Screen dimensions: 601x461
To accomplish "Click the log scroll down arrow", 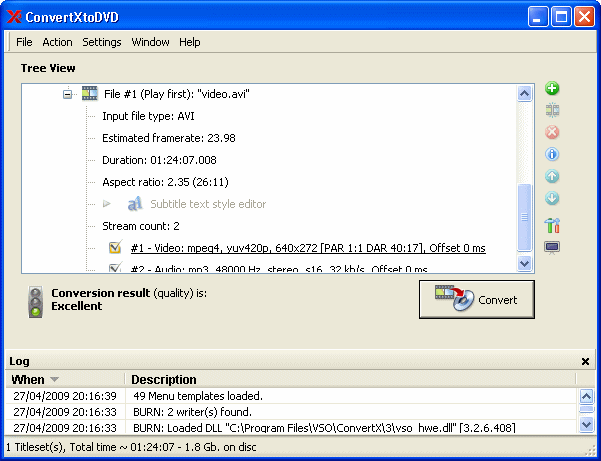I will 586,424.
